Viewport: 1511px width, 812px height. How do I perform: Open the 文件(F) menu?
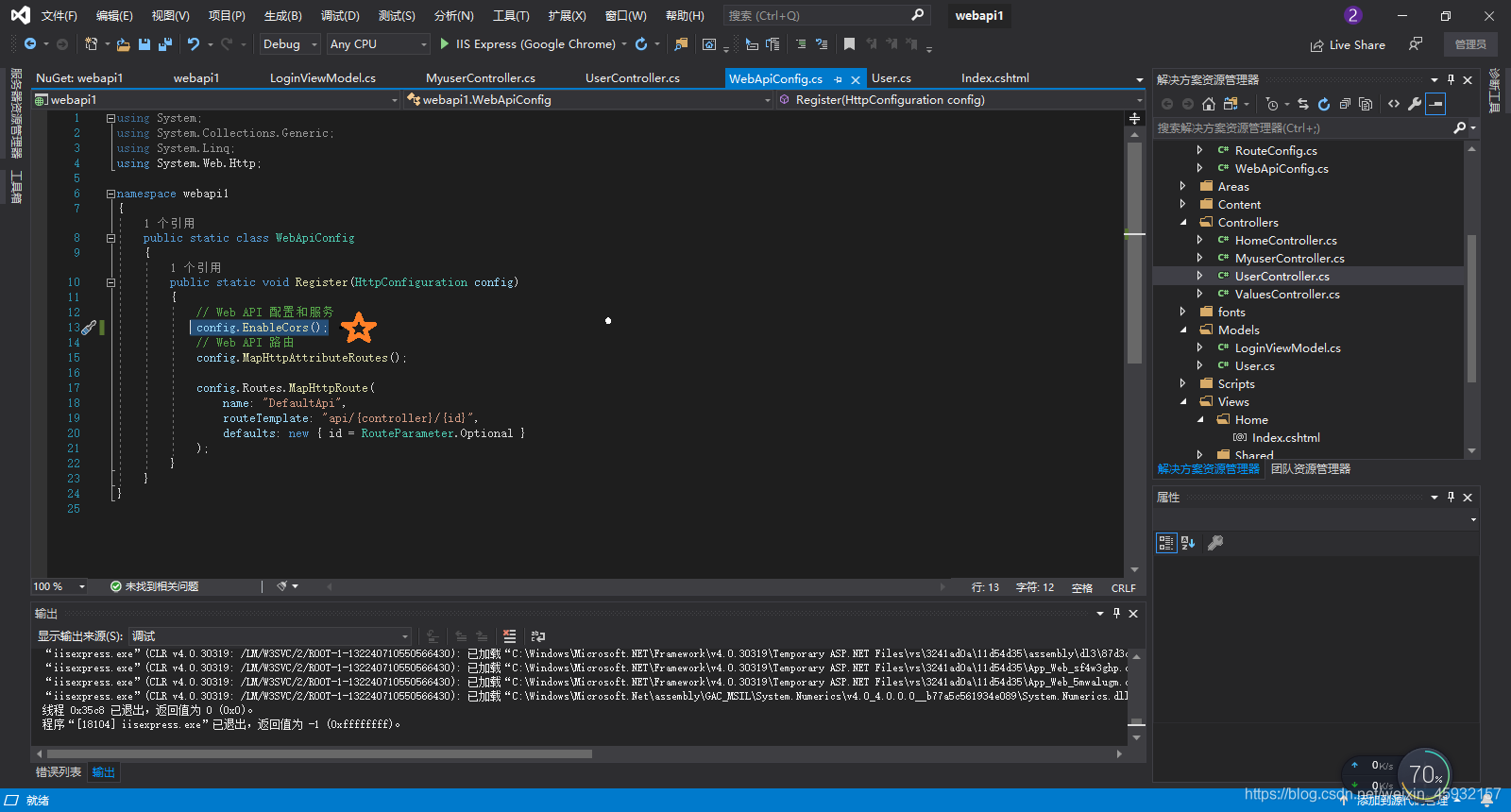pos(59,15)
